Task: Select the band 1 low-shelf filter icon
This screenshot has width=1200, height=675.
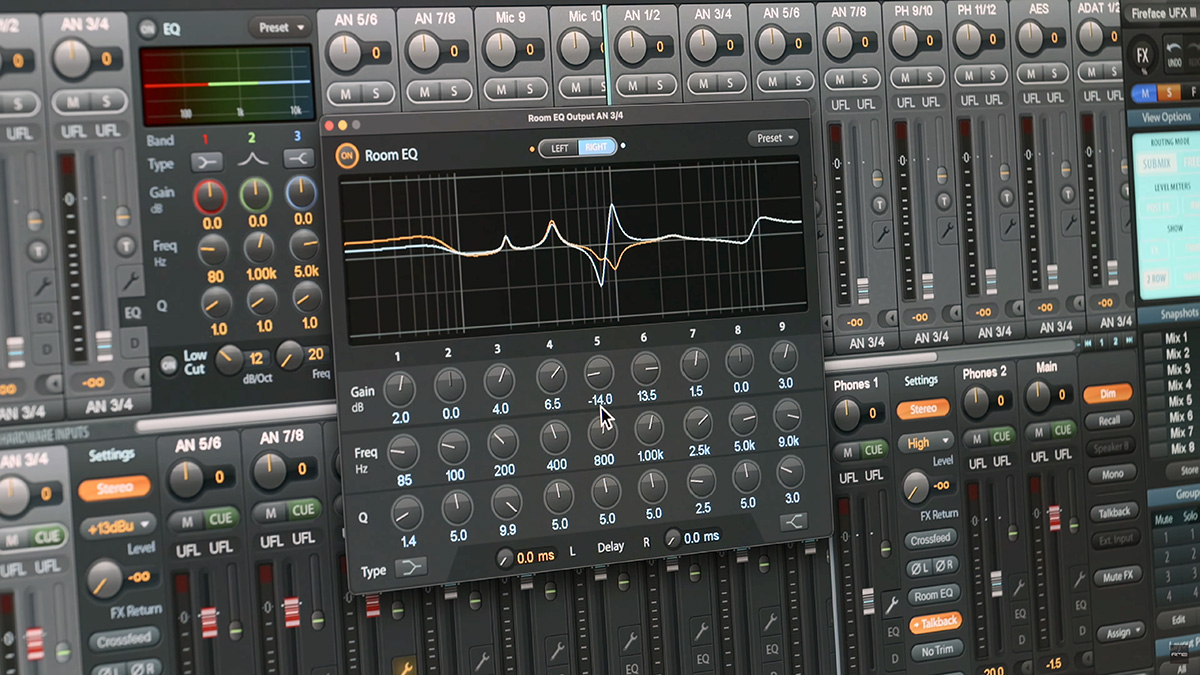Action: click(x=205, y=160)
